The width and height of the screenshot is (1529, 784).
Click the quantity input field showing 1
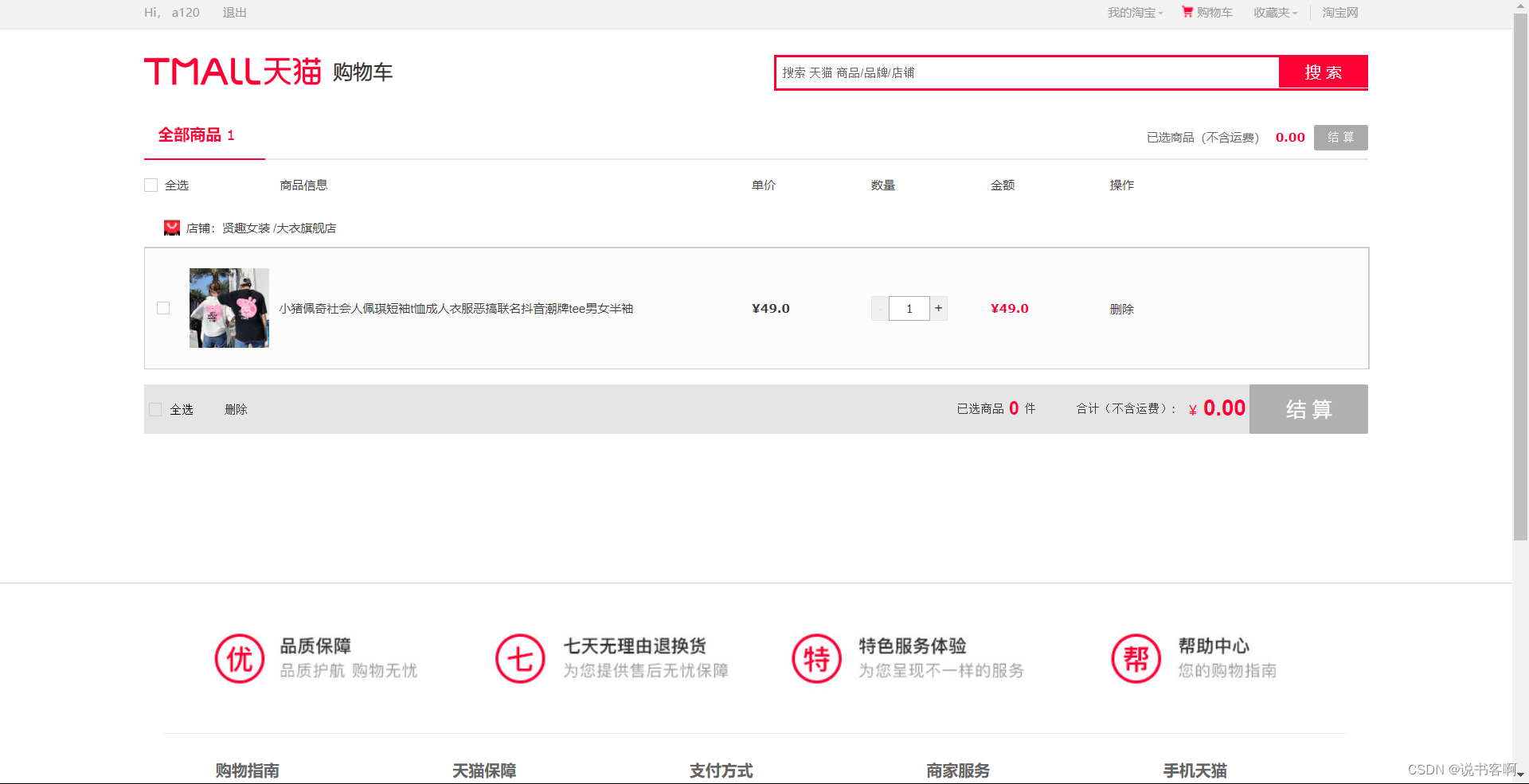[909, 308]
